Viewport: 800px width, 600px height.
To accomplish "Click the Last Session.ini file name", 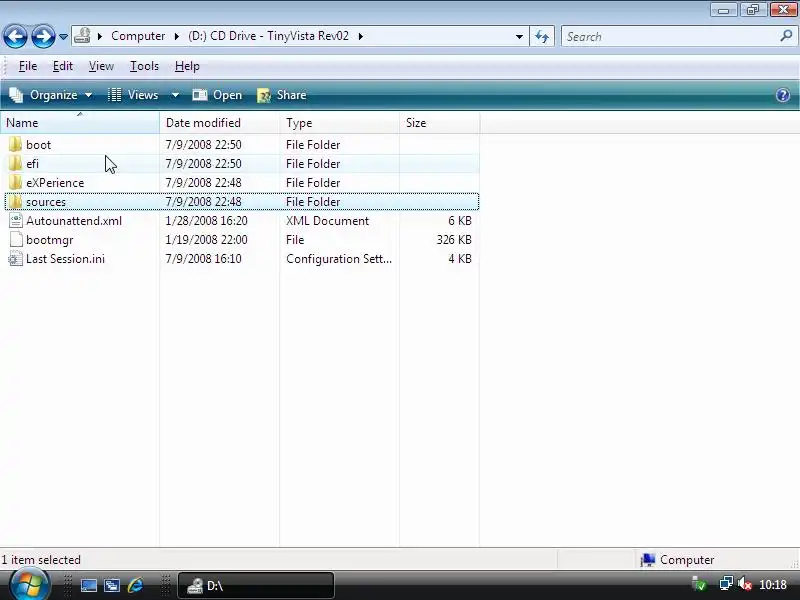I will [x=65, y=259].
